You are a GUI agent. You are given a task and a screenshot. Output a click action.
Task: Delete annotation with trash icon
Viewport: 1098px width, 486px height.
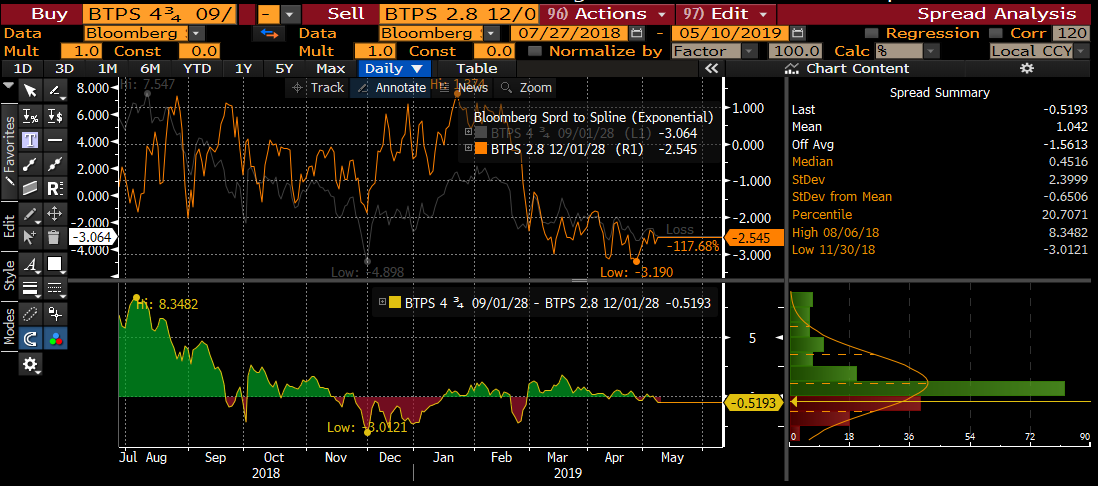55,237
